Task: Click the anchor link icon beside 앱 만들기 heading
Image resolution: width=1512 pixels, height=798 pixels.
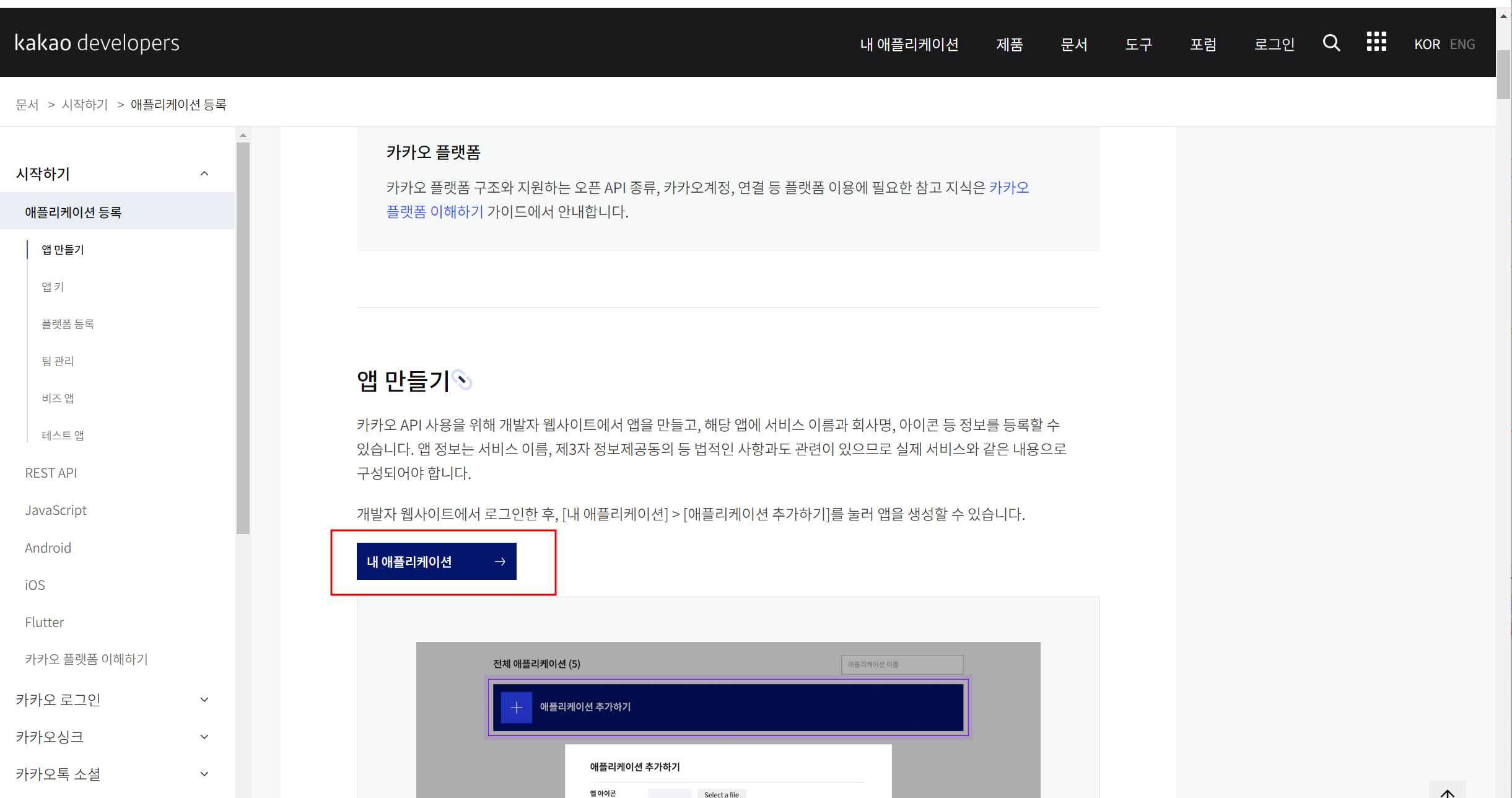Action: (x=461, y=380)
